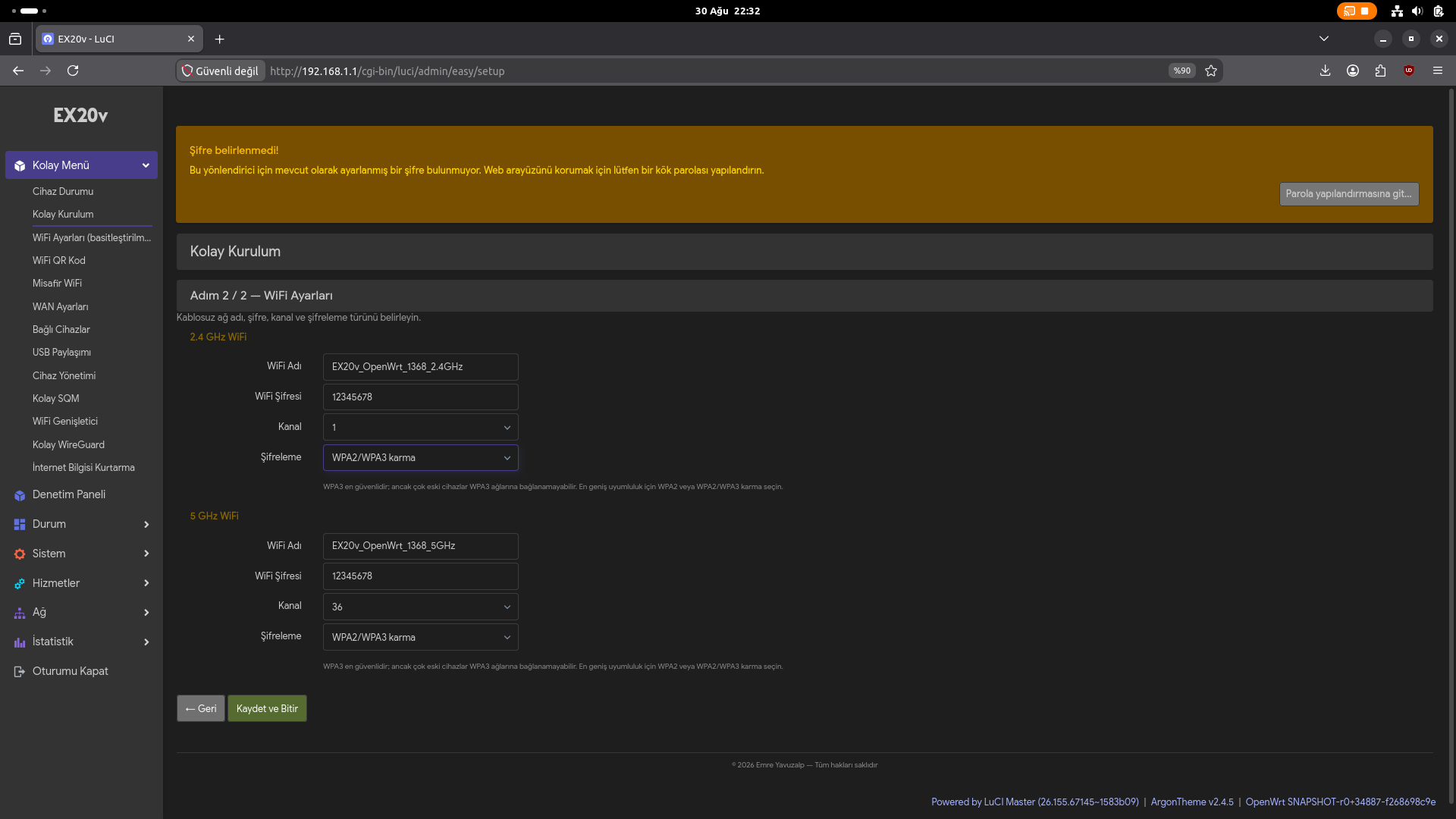
Task: Click the Sistem gear icon in sidebar
Action: tap(20, 554)
